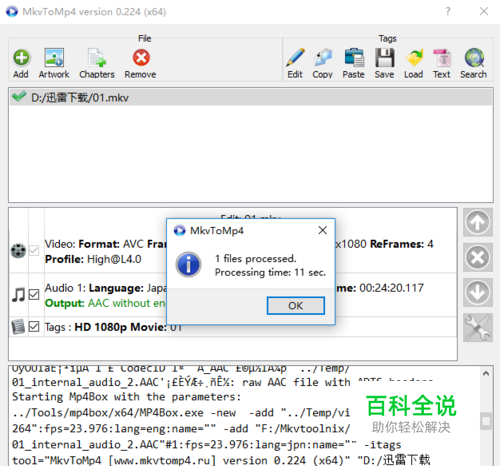Click the 'ReFrames: 4' video info text

pos(402,244)
